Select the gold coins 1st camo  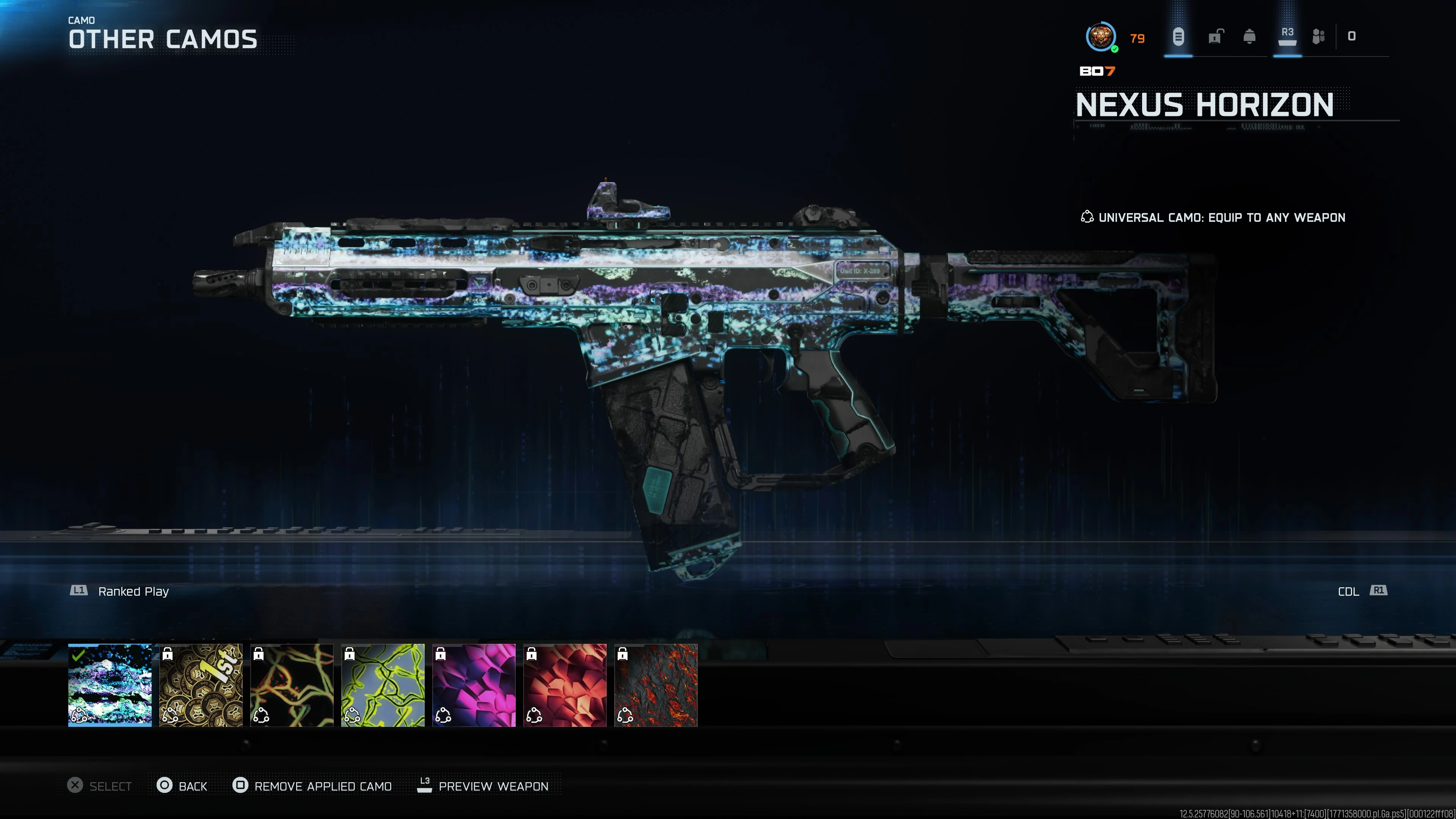click(201, 685)
